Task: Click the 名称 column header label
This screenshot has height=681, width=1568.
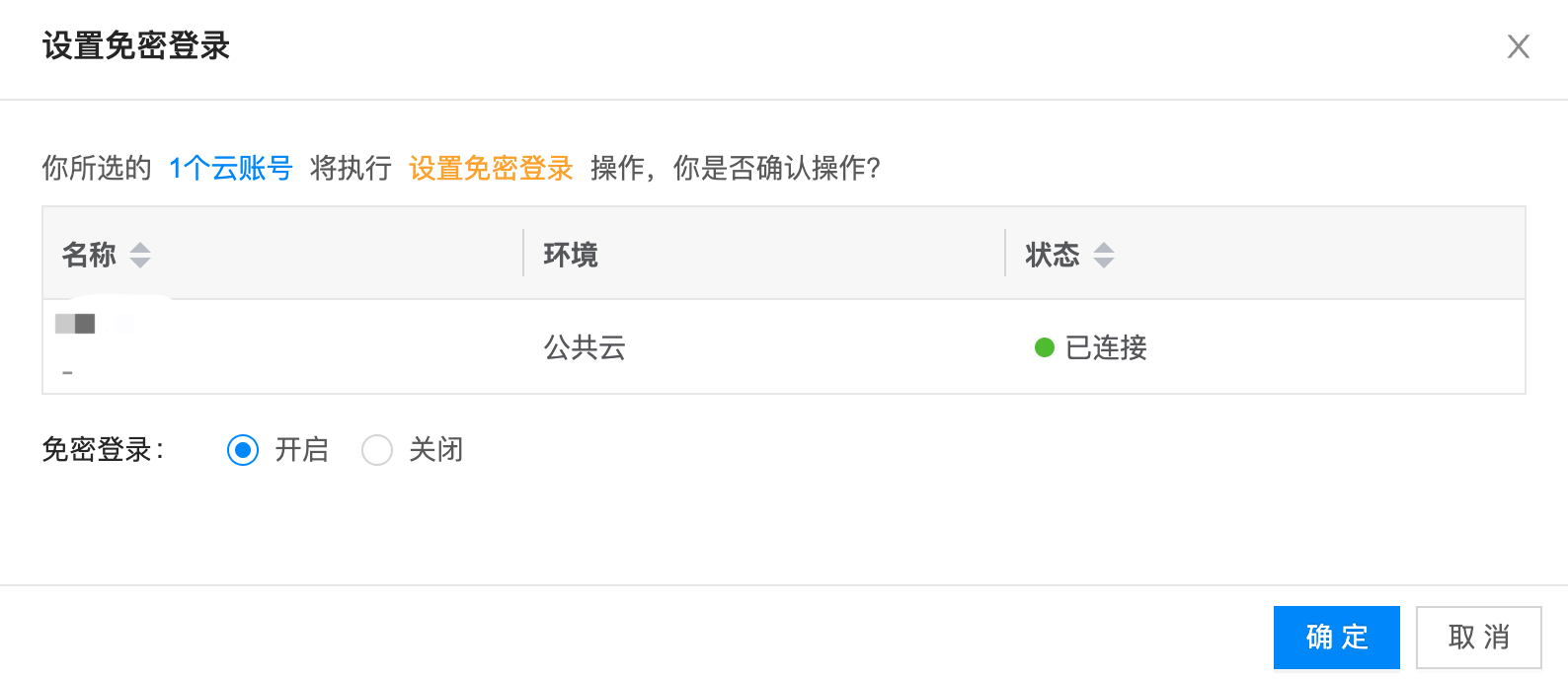Action: (x=89, y=255)
